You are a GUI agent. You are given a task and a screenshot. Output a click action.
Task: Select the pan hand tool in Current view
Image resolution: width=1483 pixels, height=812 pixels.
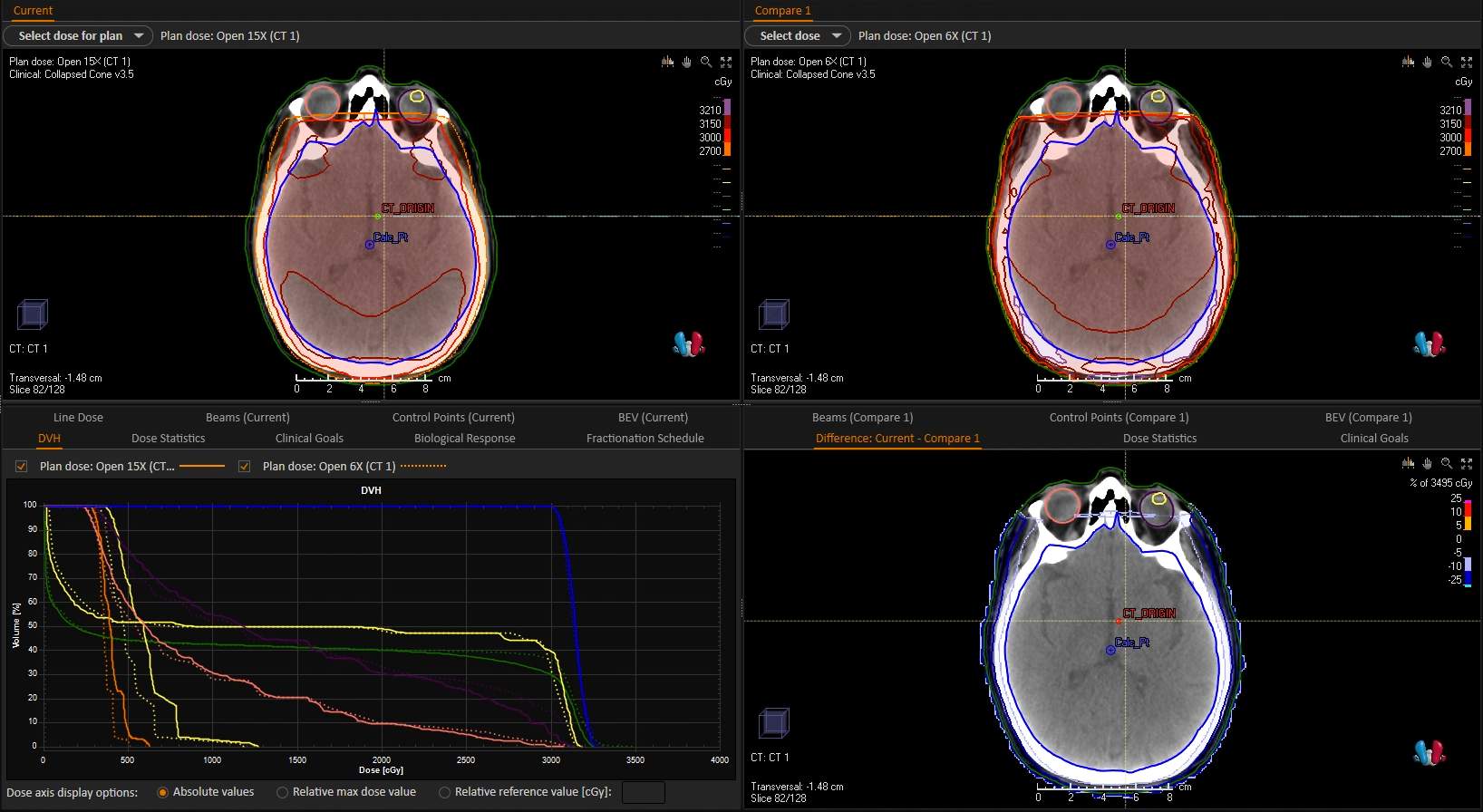coord(686,62)
